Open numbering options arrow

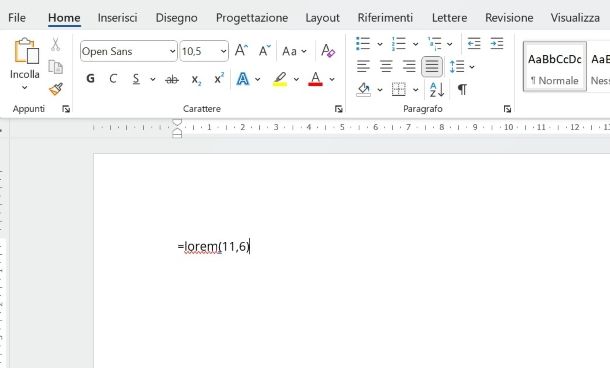415,44
